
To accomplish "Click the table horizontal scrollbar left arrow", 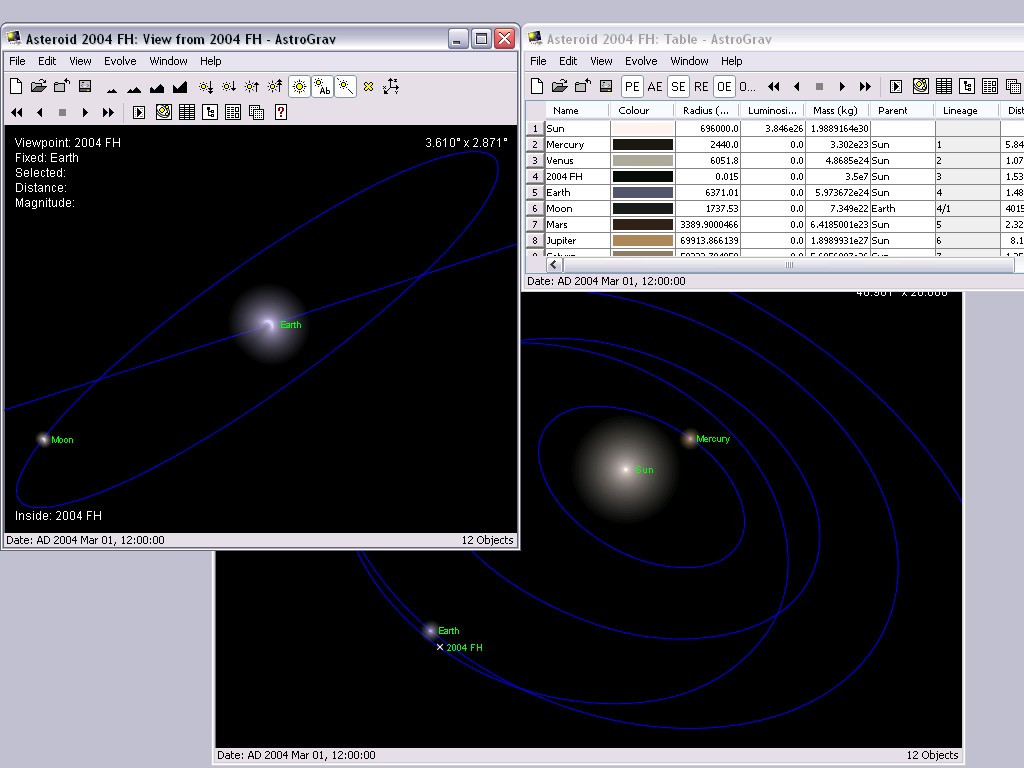I will [554, 264].
